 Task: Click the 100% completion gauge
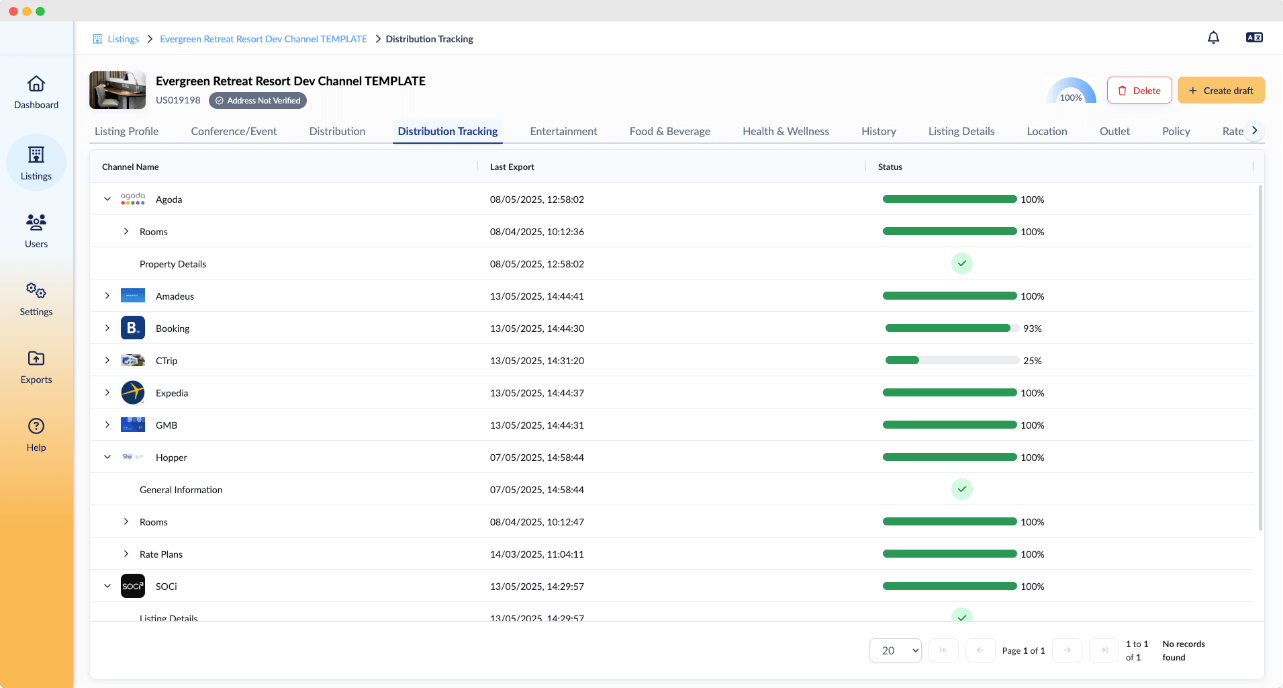pyautogui.click(x=1071, y=90)
